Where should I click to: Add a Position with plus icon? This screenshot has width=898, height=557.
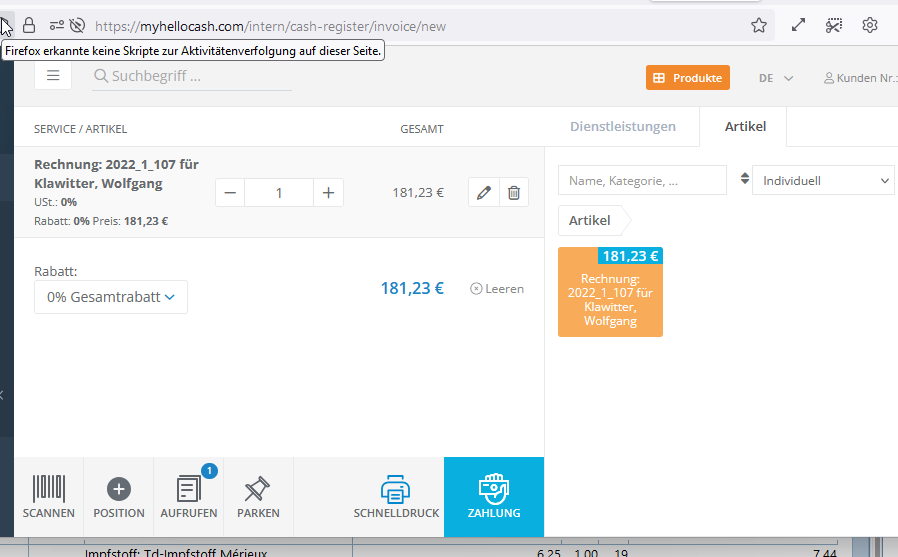click(x=119, y=497)
